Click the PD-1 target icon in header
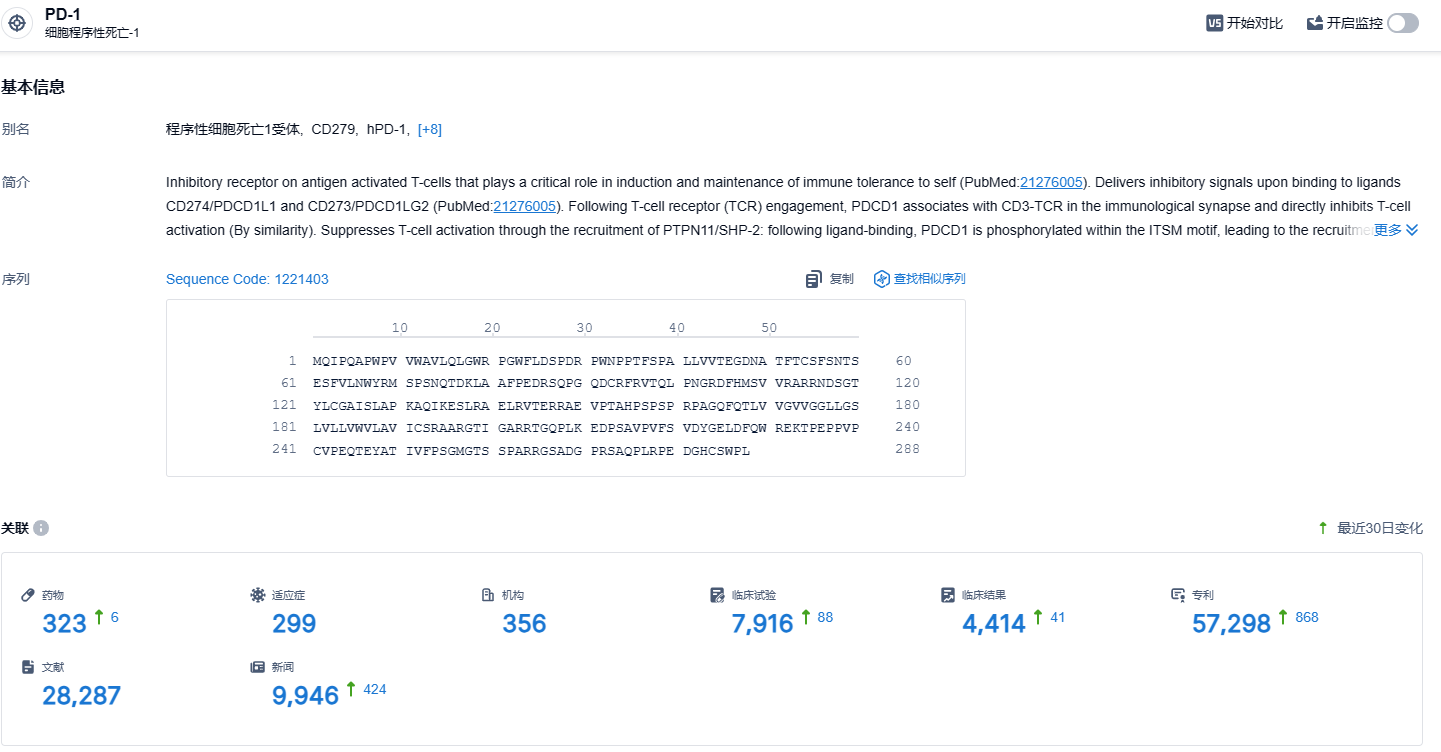Image resolution: width=1441 pixels, height=752 pixels. tap(18, 23)
